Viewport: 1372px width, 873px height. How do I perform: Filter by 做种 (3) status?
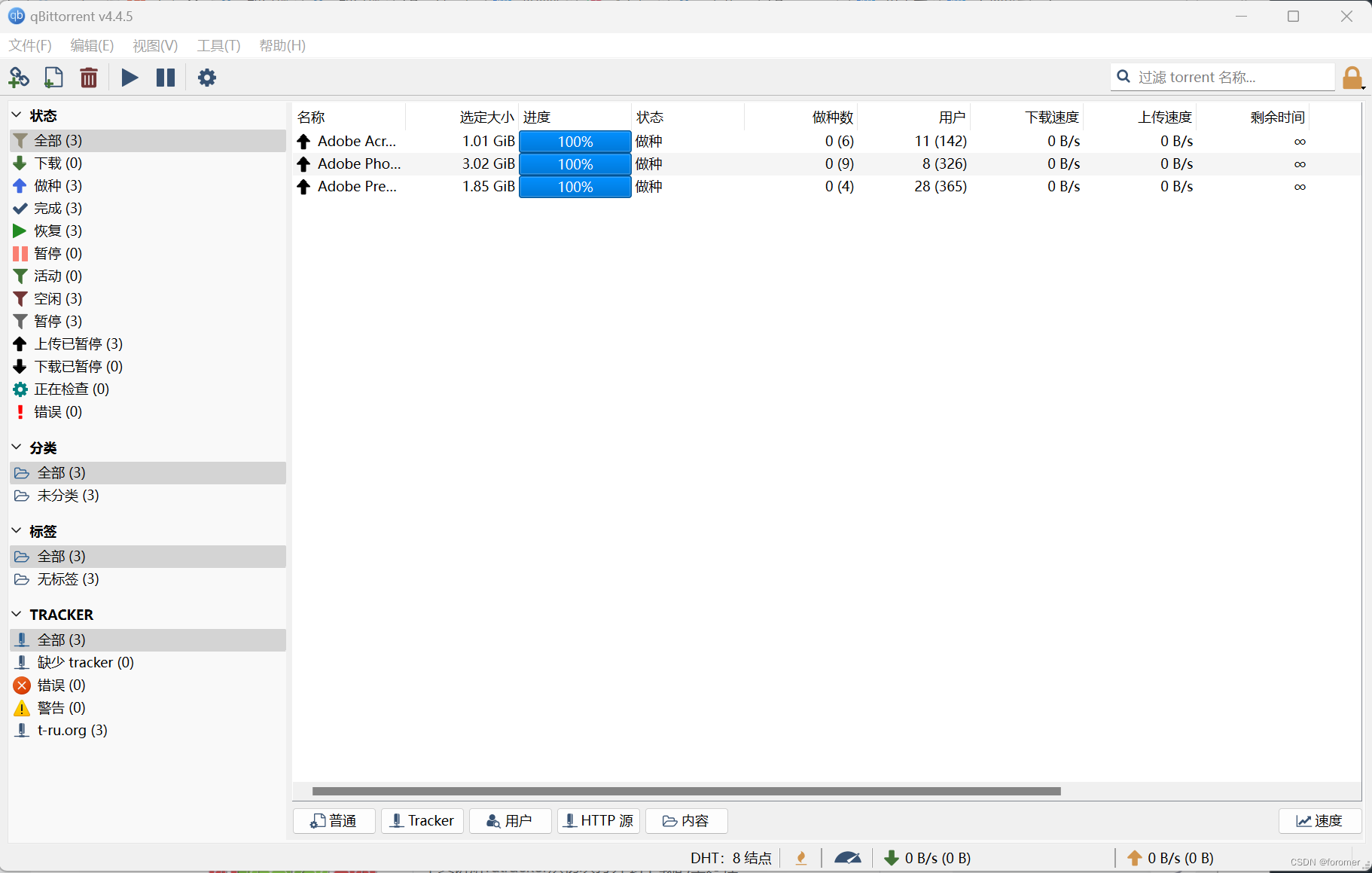148,186
